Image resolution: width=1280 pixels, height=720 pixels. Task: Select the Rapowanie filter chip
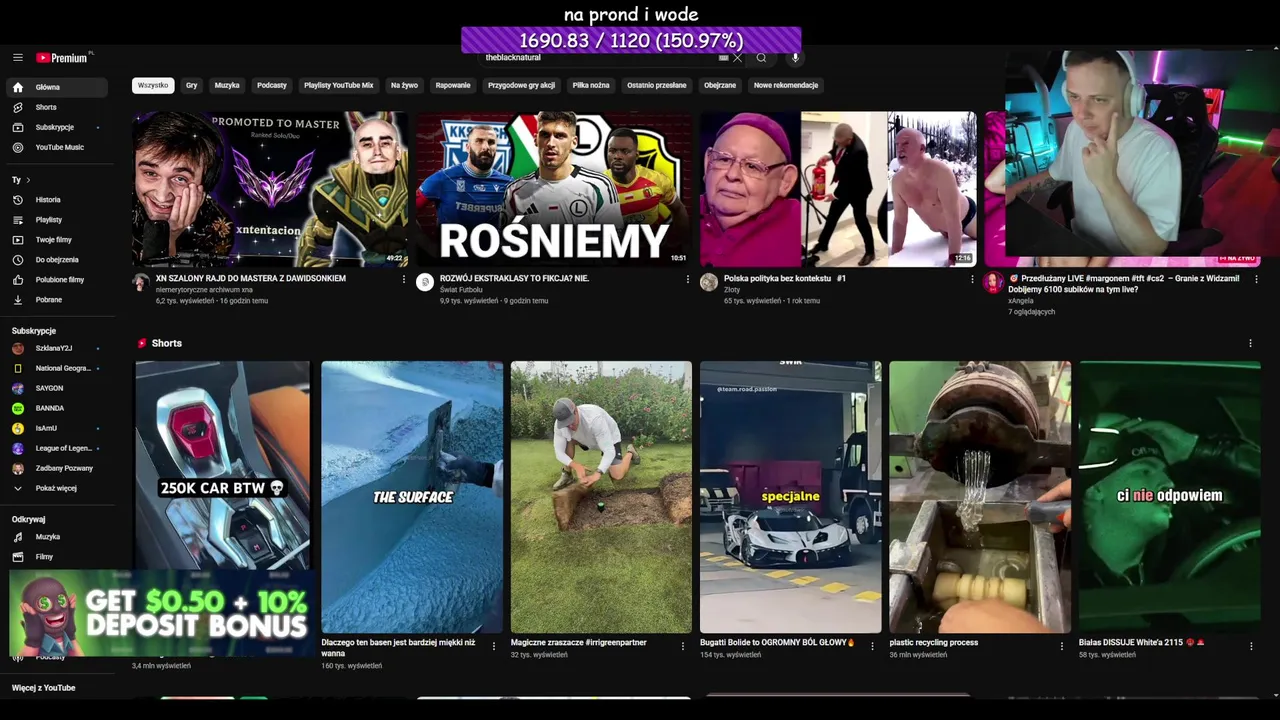click(453, 86)
